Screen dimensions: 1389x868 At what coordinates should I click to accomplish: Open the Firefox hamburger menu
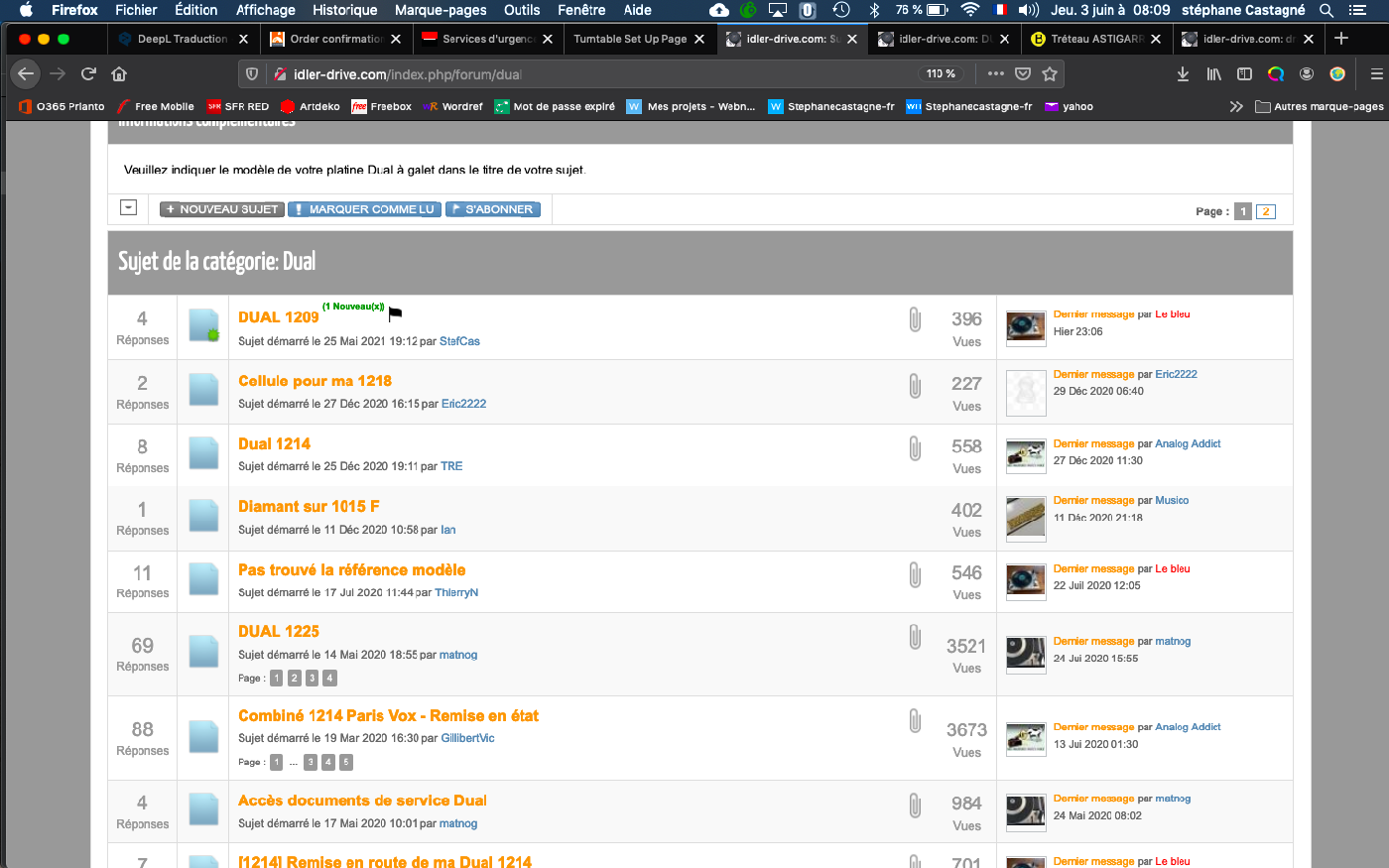[1376, 74]
